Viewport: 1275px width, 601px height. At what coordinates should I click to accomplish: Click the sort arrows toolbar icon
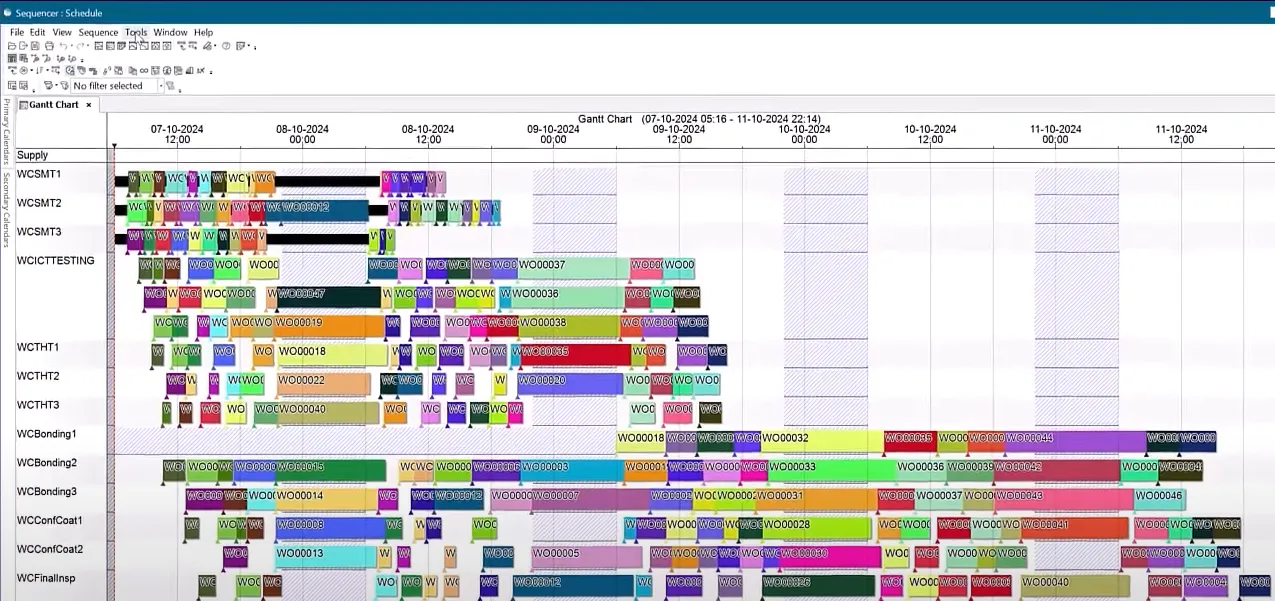[39, 70]
